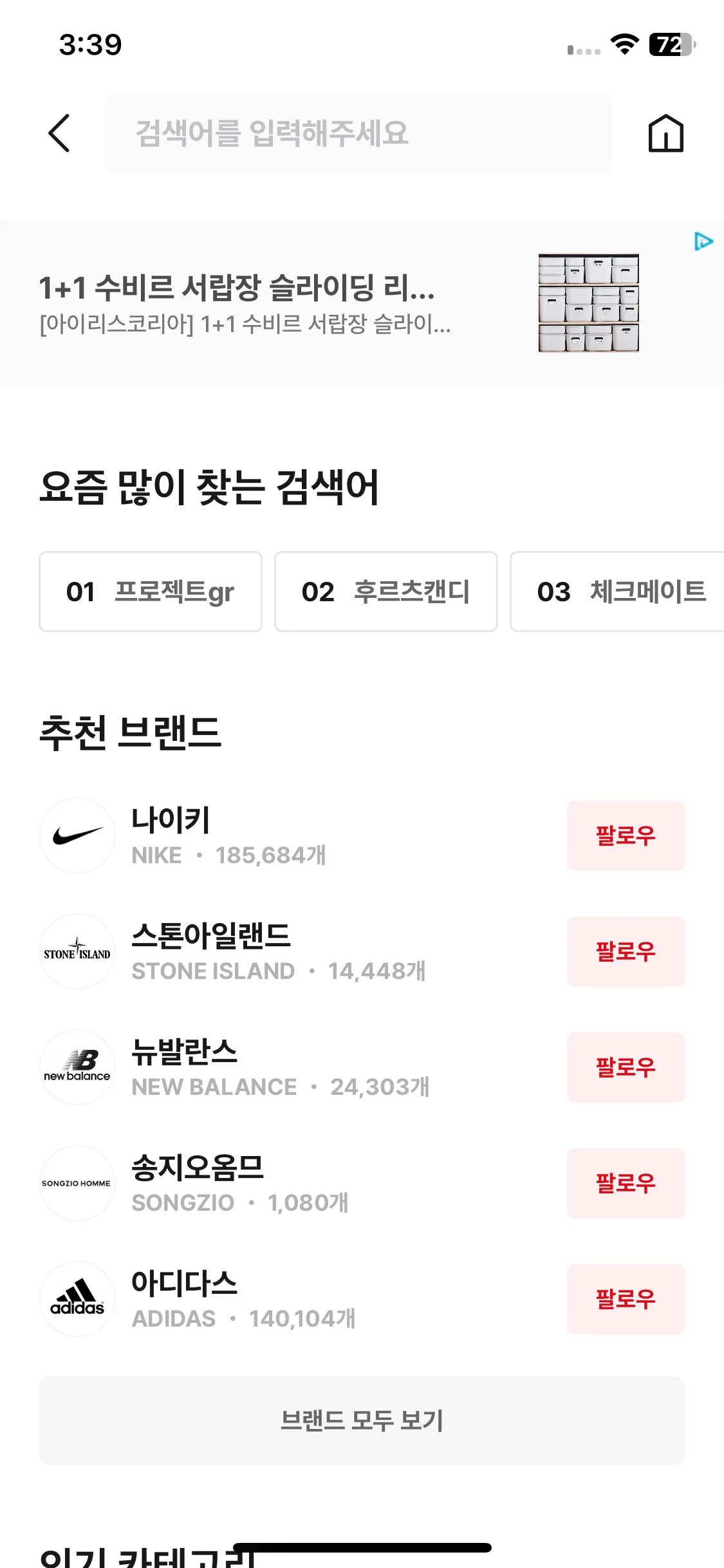Toggle 팔로우 for 스톤아일랜드
The image size is (724, 1568).
click(x=626, y=951)
